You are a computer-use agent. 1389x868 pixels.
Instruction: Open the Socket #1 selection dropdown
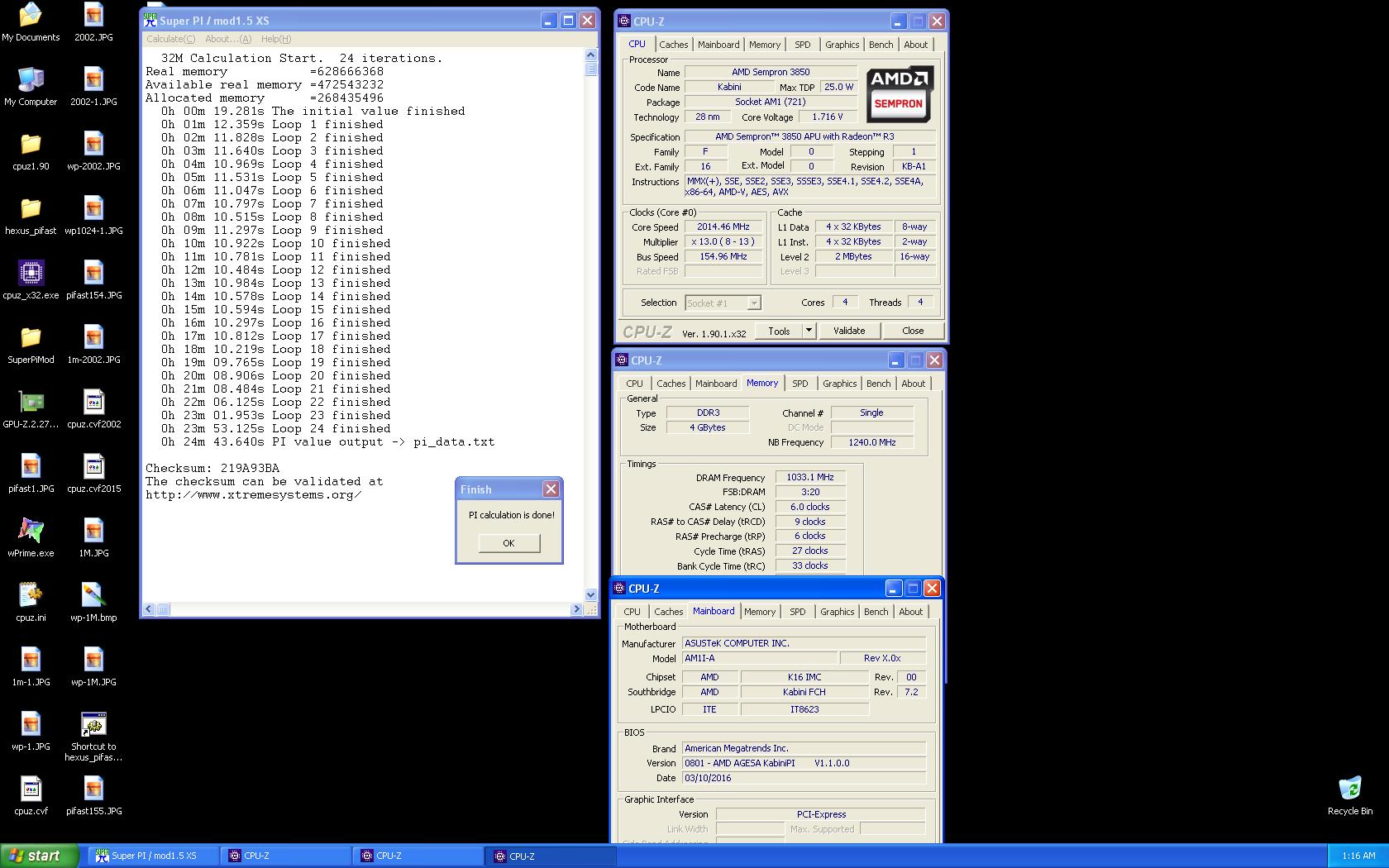[x=723, y=303]
